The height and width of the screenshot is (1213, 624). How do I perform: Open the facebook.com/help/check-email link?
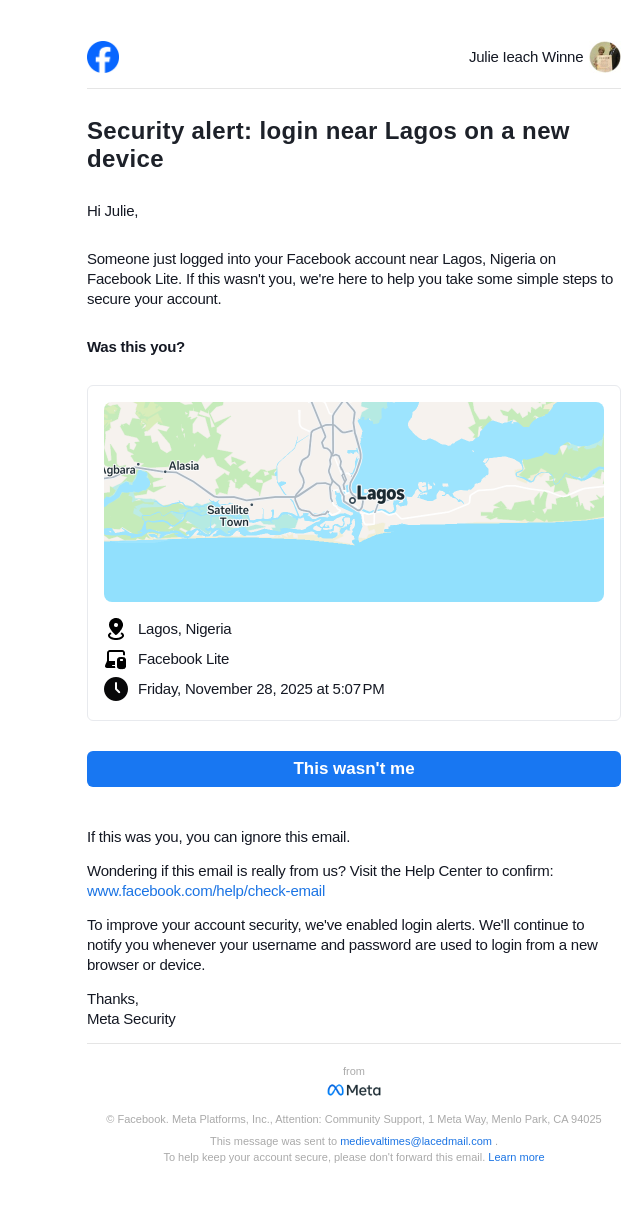coord(206,891)
